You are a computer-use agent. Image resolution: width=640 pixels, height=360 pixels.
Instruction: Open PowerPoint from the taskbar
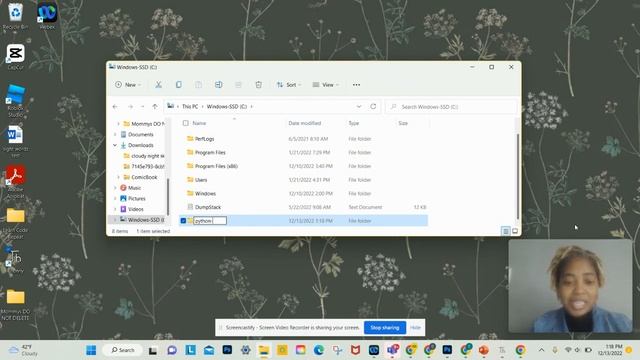tap(484, 350)
